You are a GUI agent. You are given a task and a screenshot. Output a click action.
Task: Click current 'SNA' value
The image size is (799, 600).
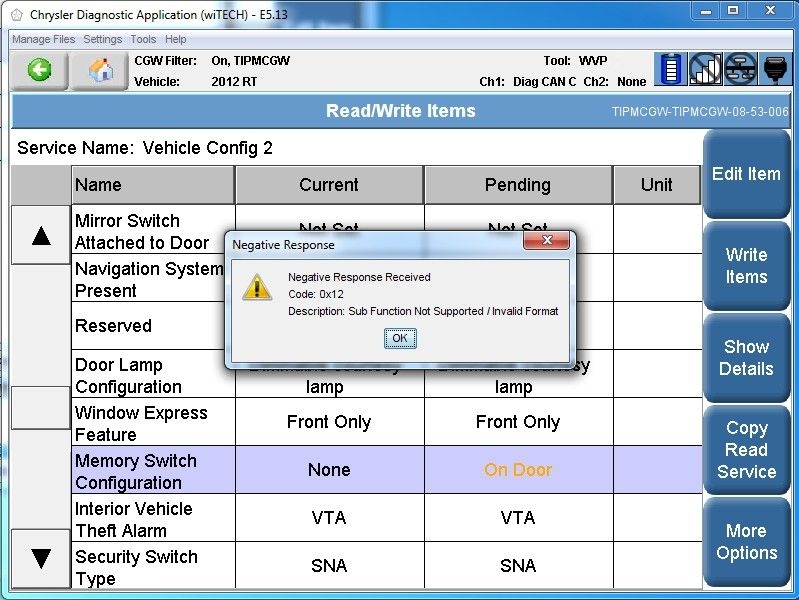pos(329,565)
